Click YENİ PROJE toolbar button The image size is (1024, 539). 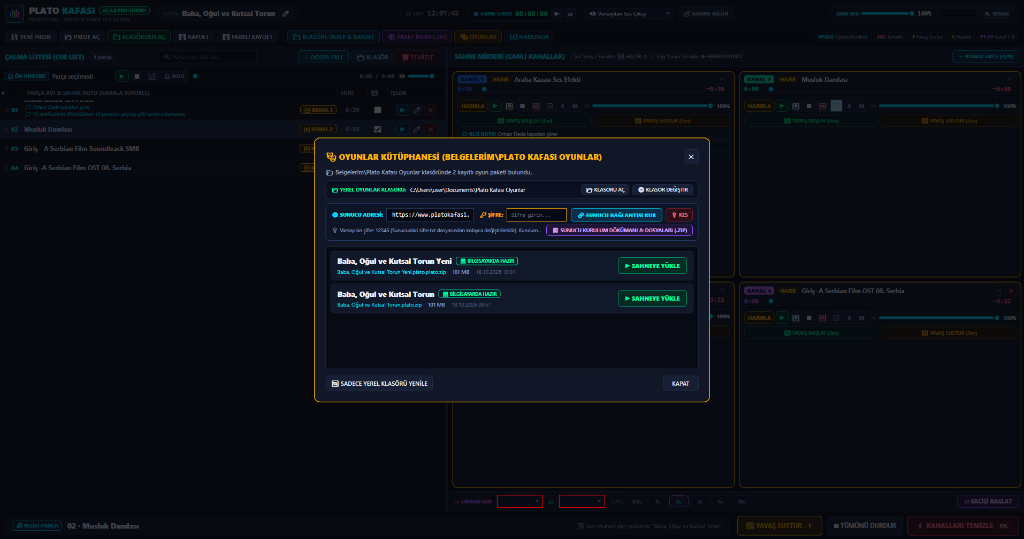(x=31, y=37)
